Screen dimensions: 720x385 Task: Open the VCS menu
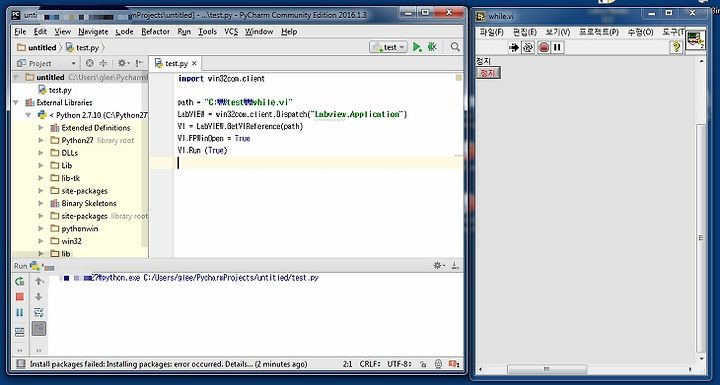tap(231, 32)
